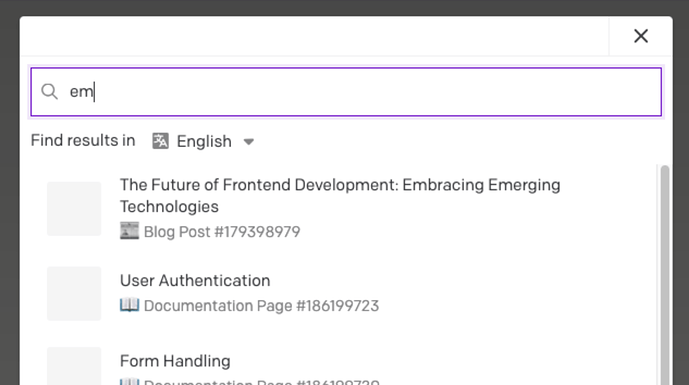689x385 pixels.
Task: Click the Find results in label
Action: click(83, 141)
